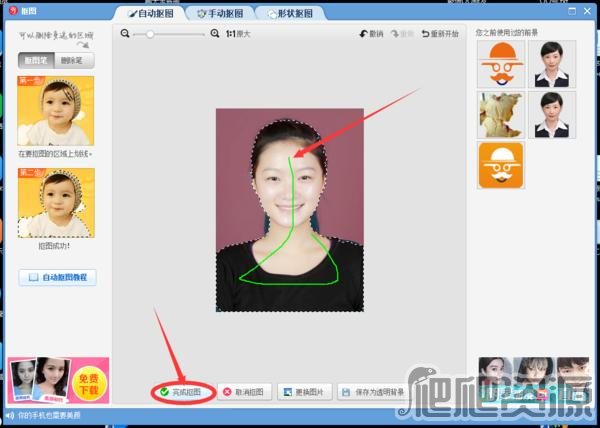Viewport: 600px width, 428px height.
Task: Click the portrait photo on the canvas
Action: 290,210
